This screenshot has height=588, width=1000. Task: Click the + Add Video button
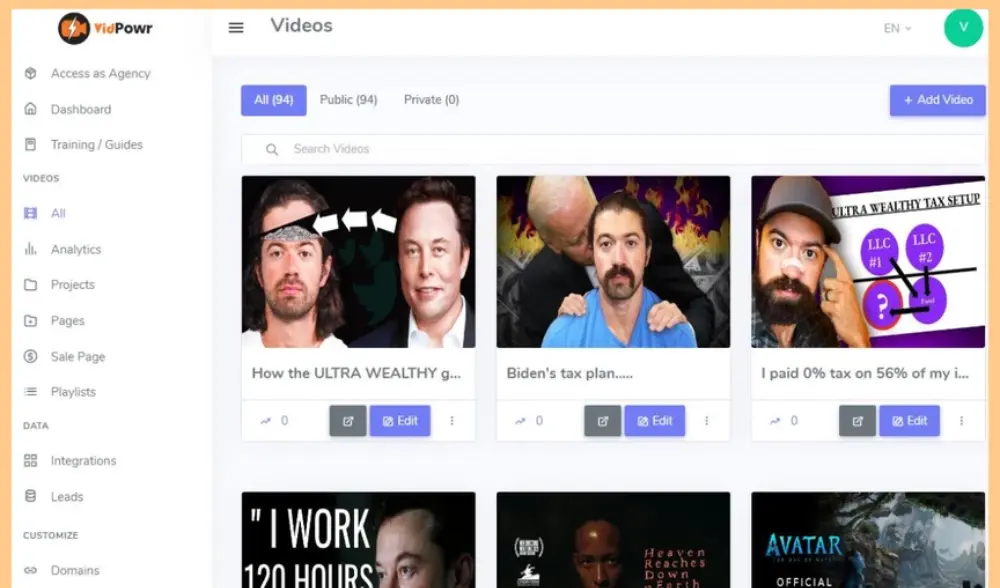coord(938,100)
